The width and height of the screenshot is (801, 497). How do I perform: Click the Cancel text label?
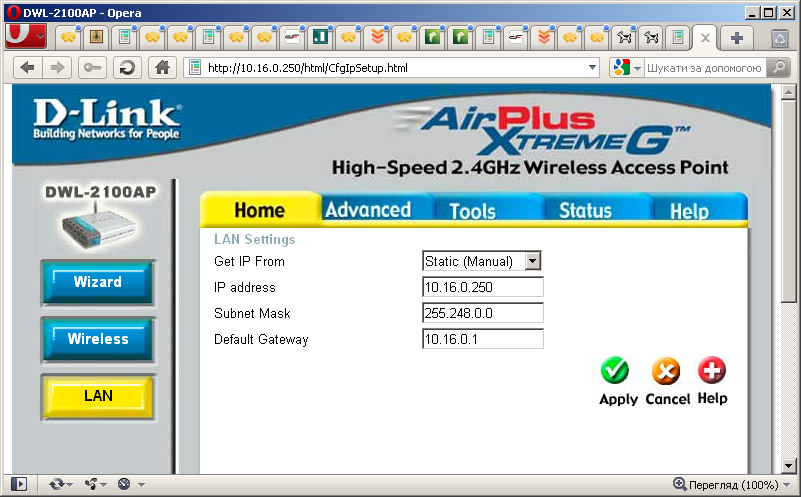pos(668,398)
